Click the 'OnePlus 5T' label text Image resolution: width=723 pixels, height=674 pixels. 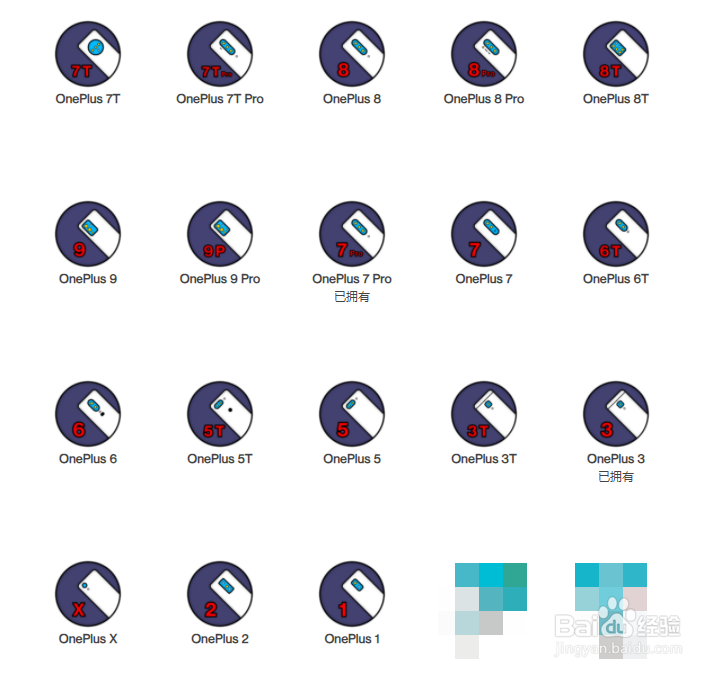point(220,459)
